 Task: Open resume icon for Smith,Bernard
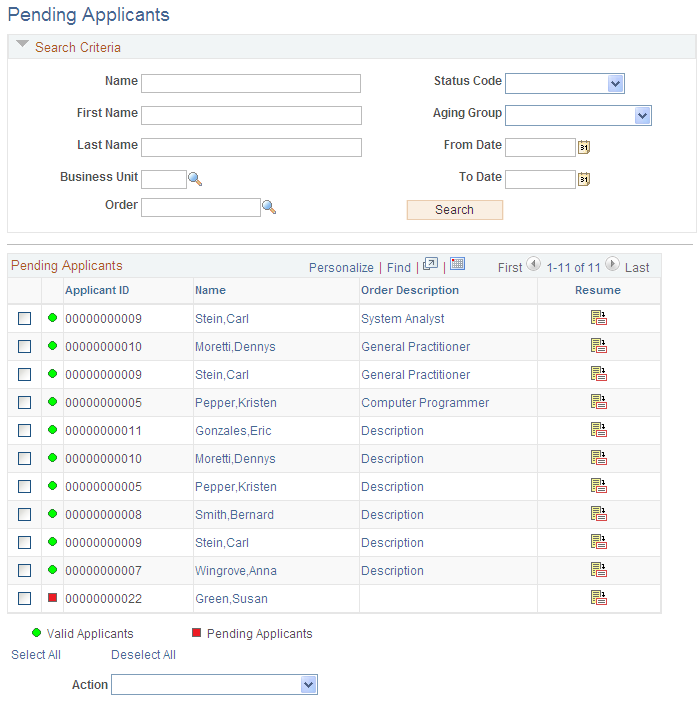(x=599, y=514)
